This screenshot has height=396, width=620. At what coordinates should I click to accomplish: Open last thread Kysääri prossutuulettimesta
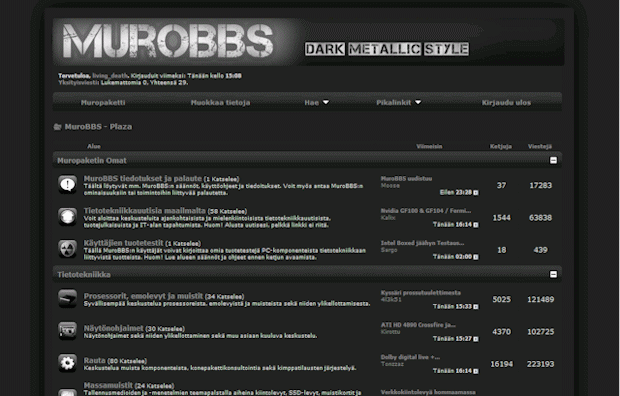420,292
